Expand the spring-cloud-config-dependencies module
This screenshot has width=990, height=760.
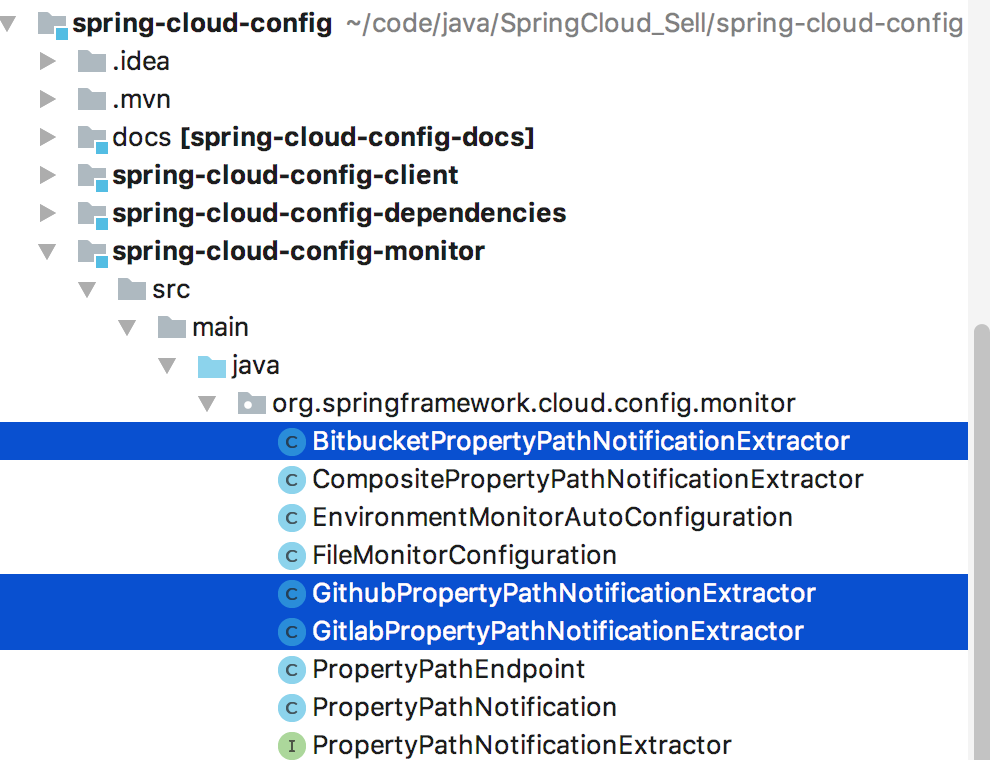pyautogui.click(x=47, y=214)
